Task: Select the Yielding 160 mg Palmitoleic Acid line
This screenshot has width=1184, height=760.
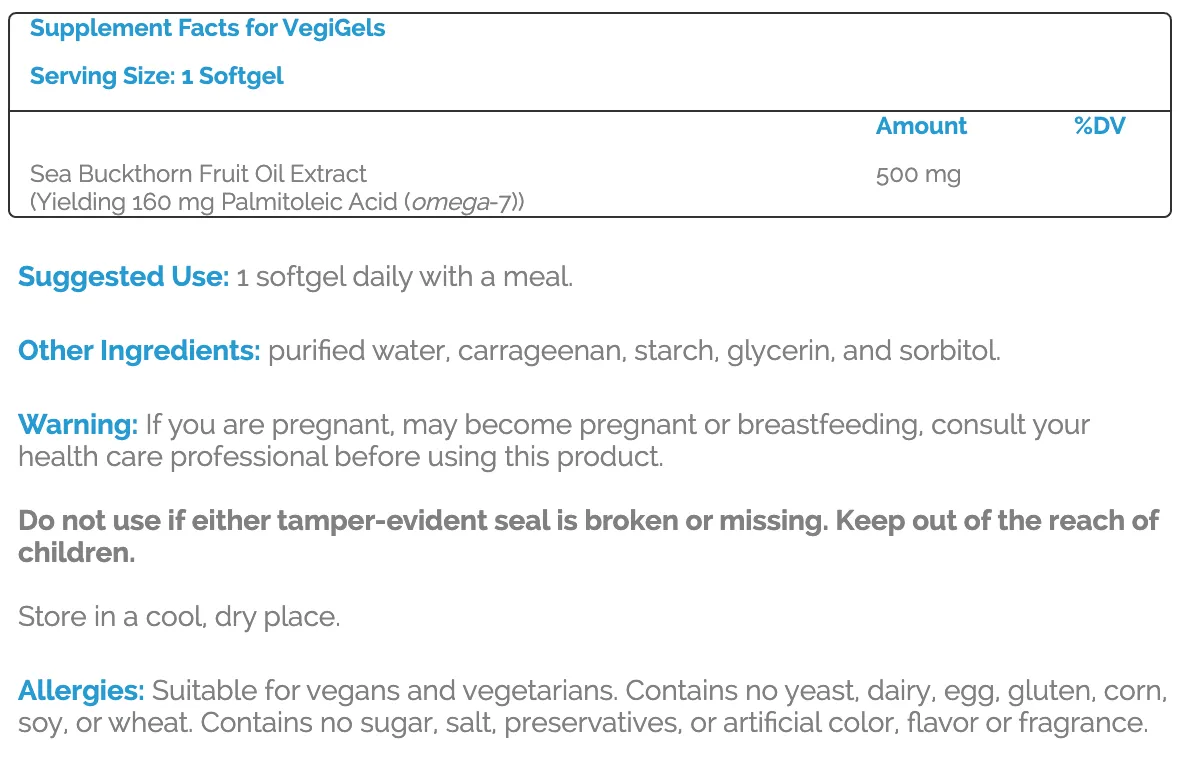Action: pyautogui.click(x=277, y=202)
